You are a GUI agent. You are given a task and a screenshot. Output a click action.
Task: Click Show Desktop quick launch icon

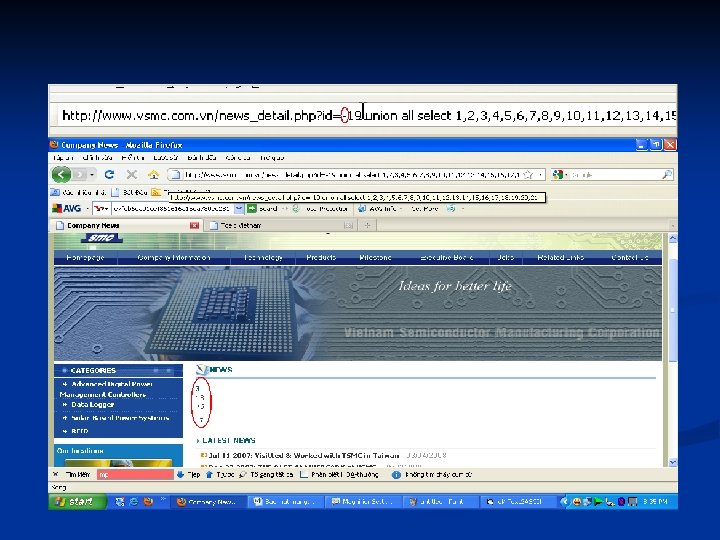pyautogui.click(x=120, y=502)
